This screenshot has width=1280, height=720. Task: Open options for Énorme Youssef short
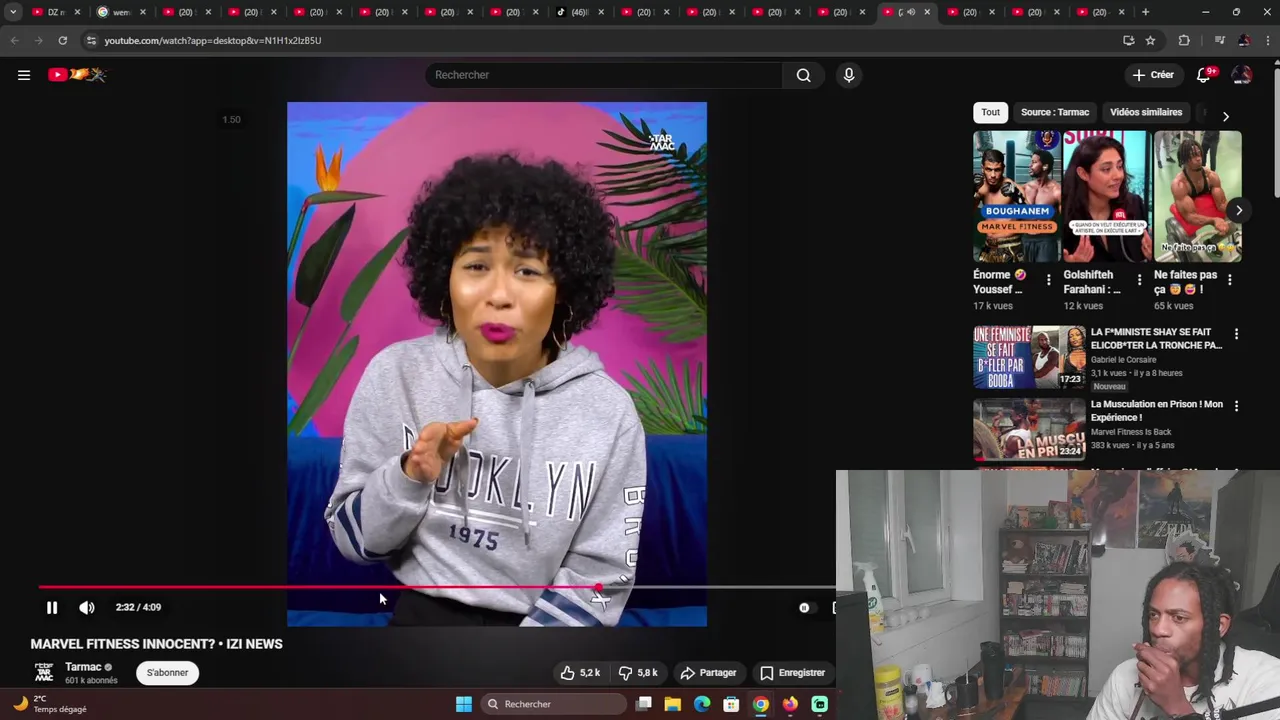1048,280
